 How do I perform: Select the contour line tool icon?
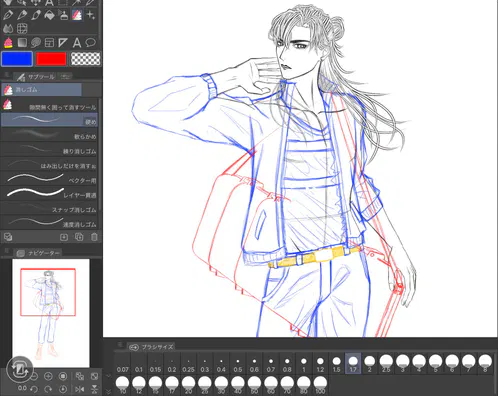point(36,43)
